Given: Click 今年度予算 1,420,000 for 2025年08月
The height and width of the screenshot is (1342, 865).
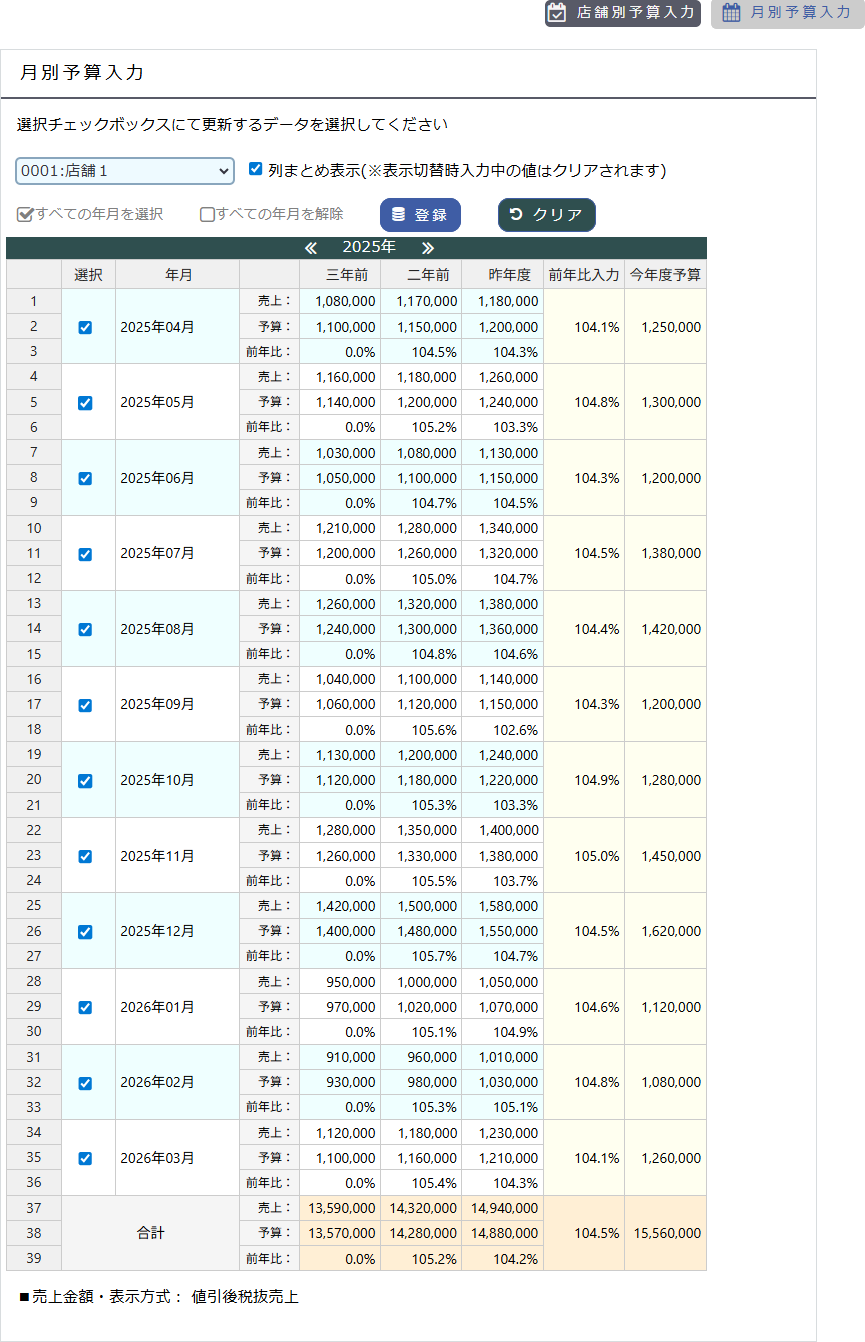Looking at the screenshot, I should [666, 629].
